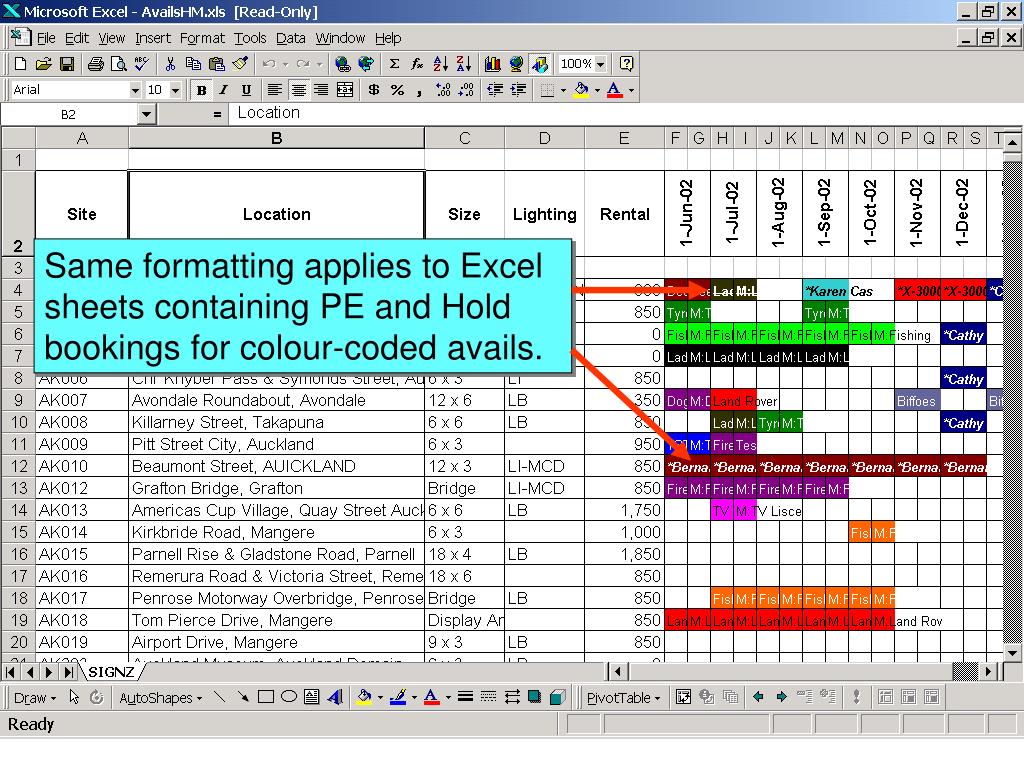Screen dimensions: 1024x768
Task: Click the Increase Decimal icon
Action: coord(443,90)
